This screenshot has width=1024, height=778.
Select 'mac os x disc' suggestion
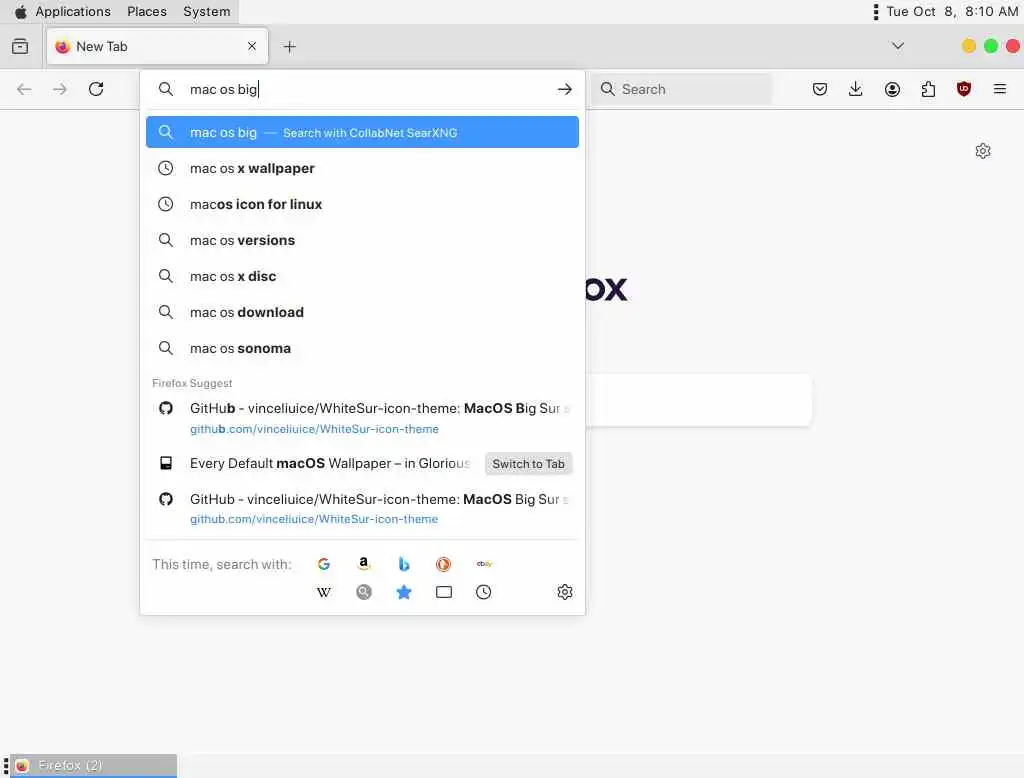[x=362, y=276]
